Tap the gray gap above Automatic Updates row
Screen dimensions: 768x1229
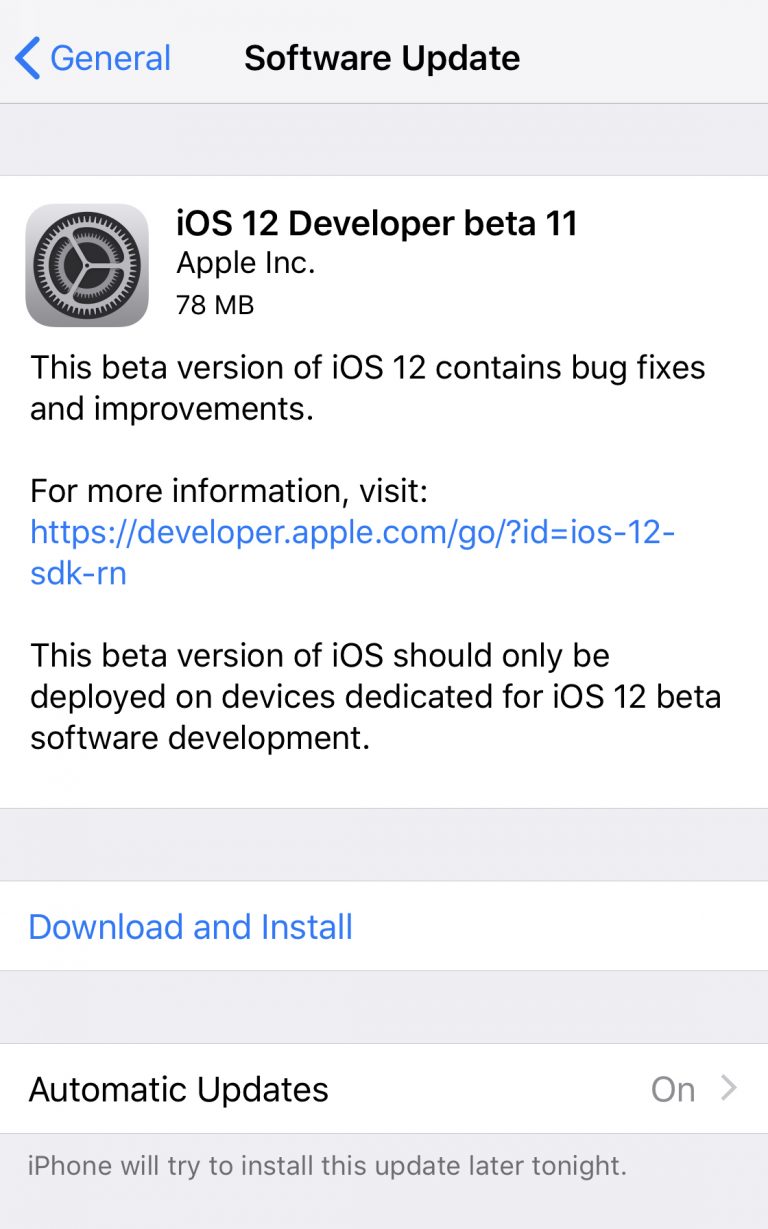(x=384, y=1007)
